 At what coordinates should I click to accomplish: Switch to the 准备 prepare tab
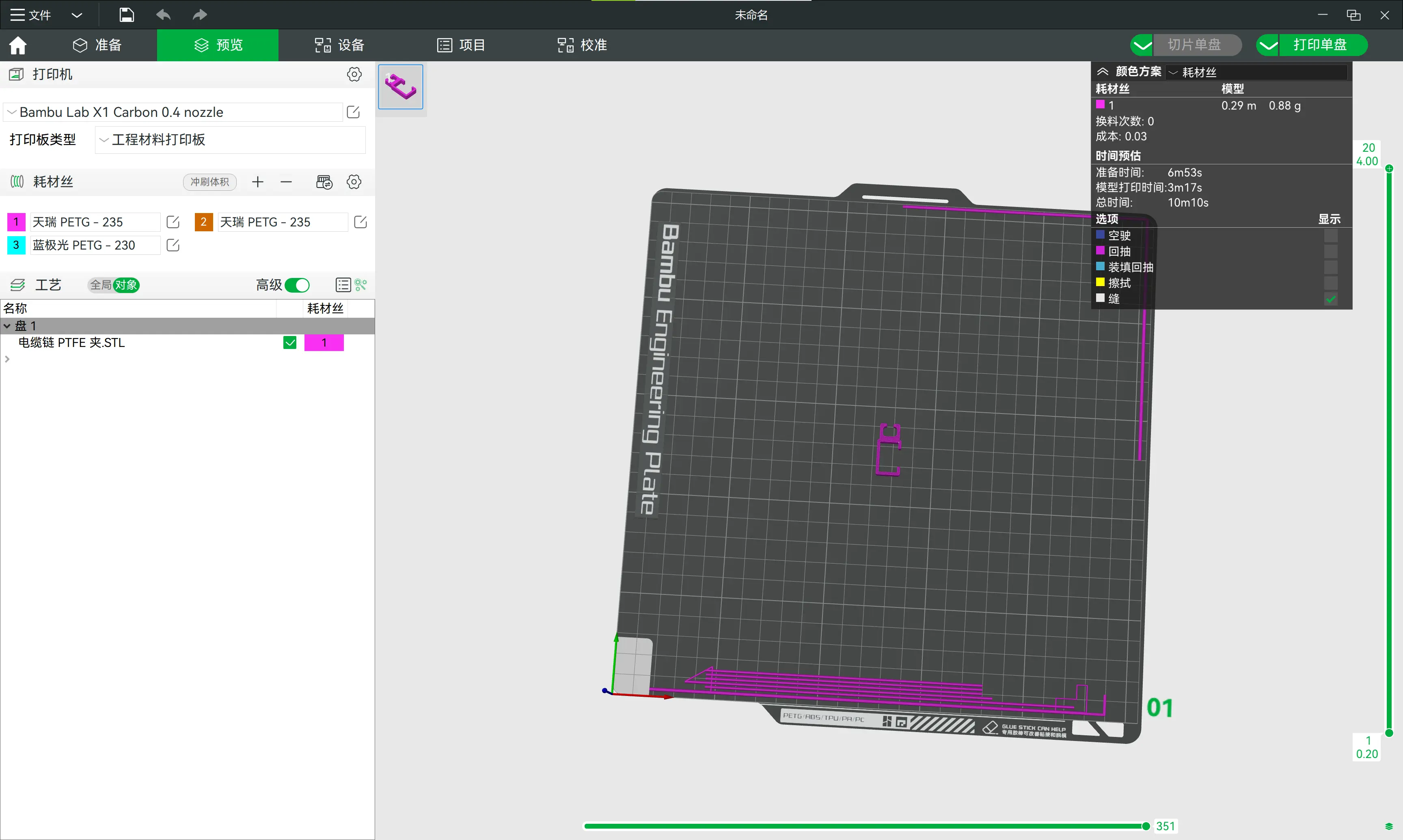(x=97, y=45)
